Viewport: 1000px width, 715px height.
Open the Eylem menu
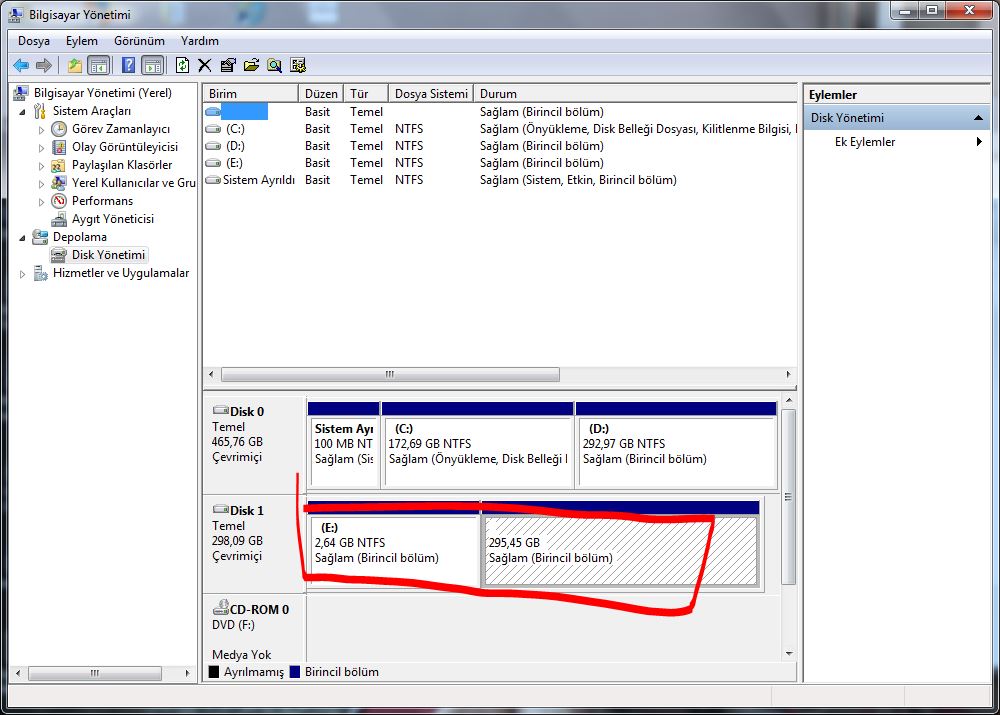coord(82,41)
